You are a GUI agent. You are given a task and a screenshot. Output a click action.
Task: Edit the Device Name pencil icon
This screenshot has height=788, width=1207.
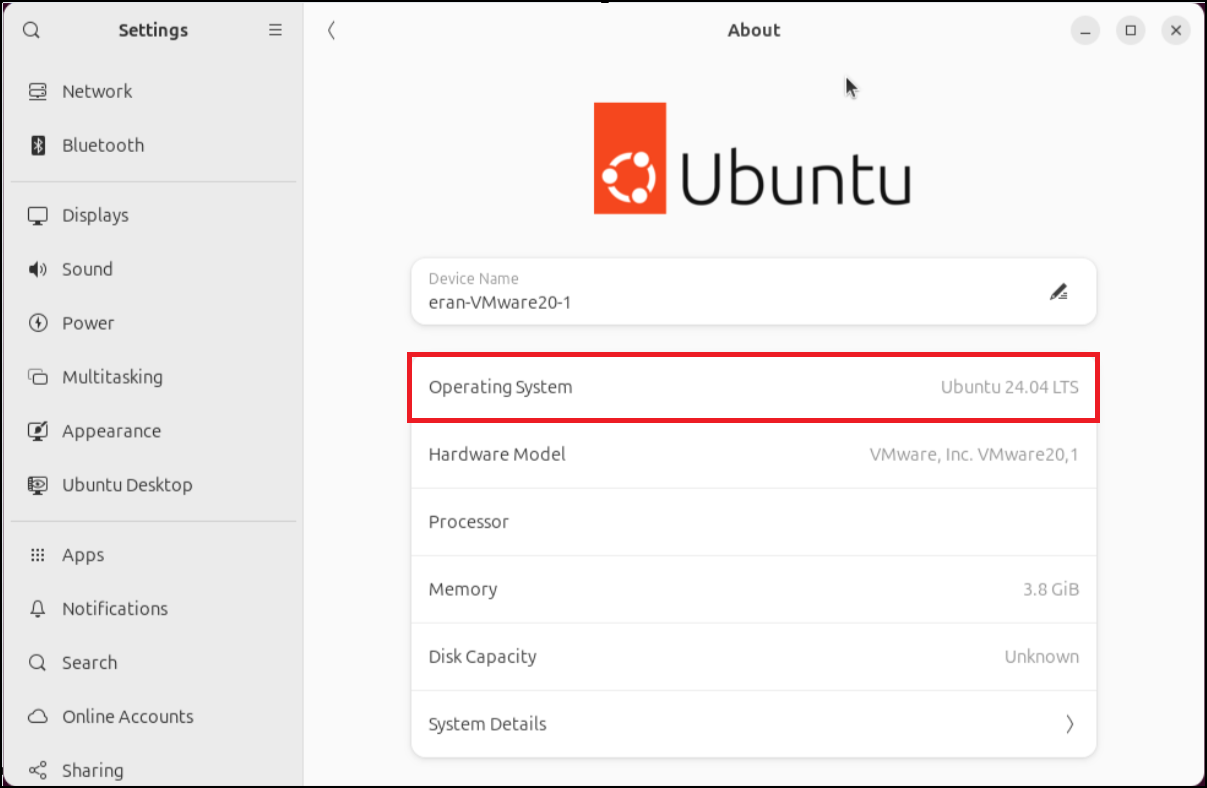[x=1058, y=292]
